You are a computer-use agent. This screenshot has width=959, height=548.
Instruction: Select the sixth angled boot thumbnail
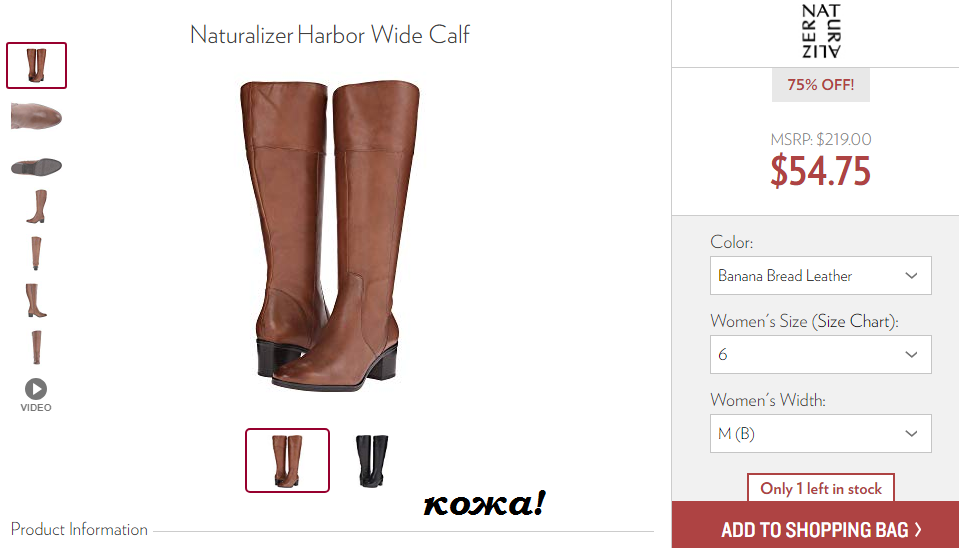37,300
